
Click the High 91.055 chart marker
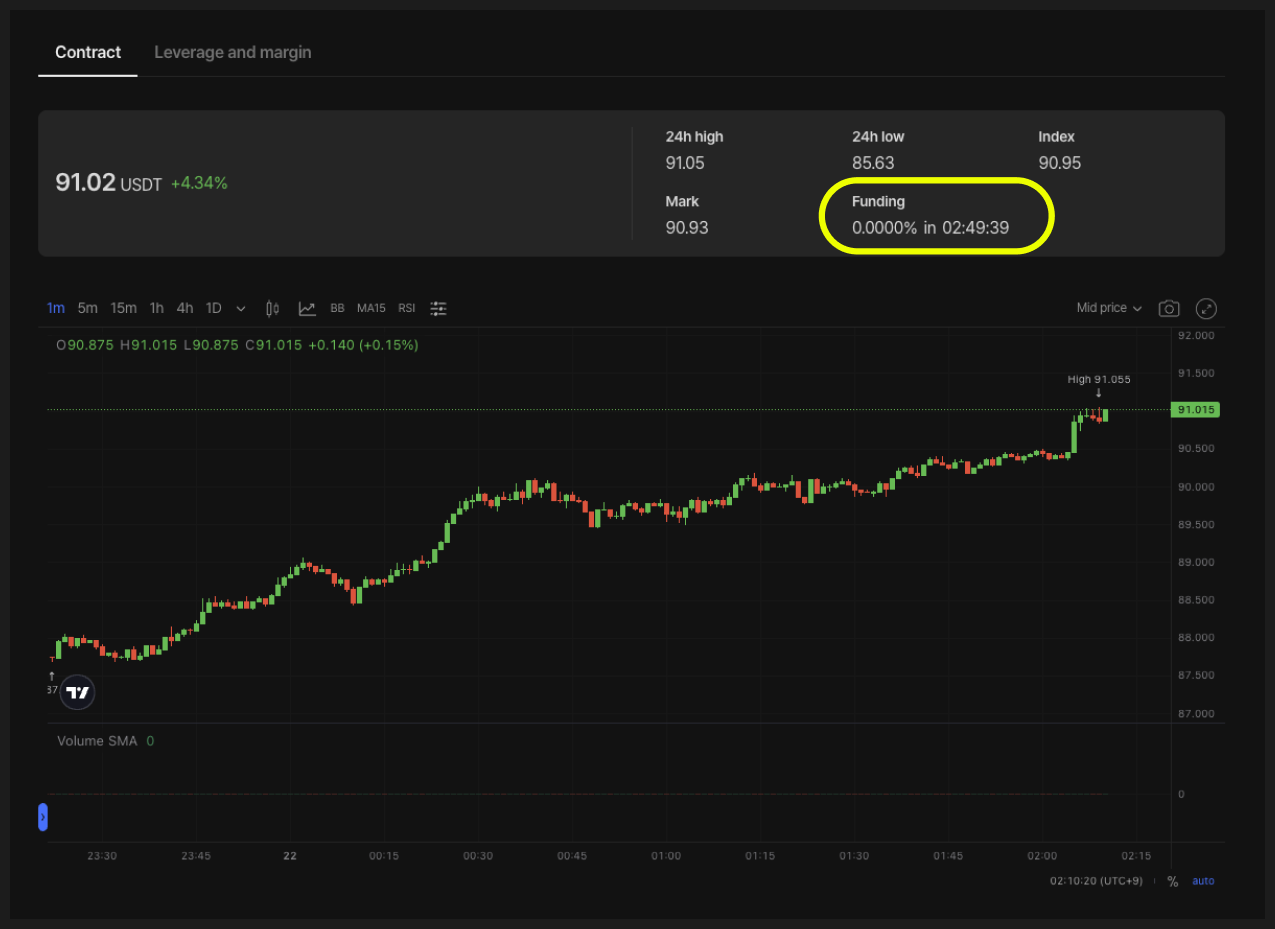1099,379
